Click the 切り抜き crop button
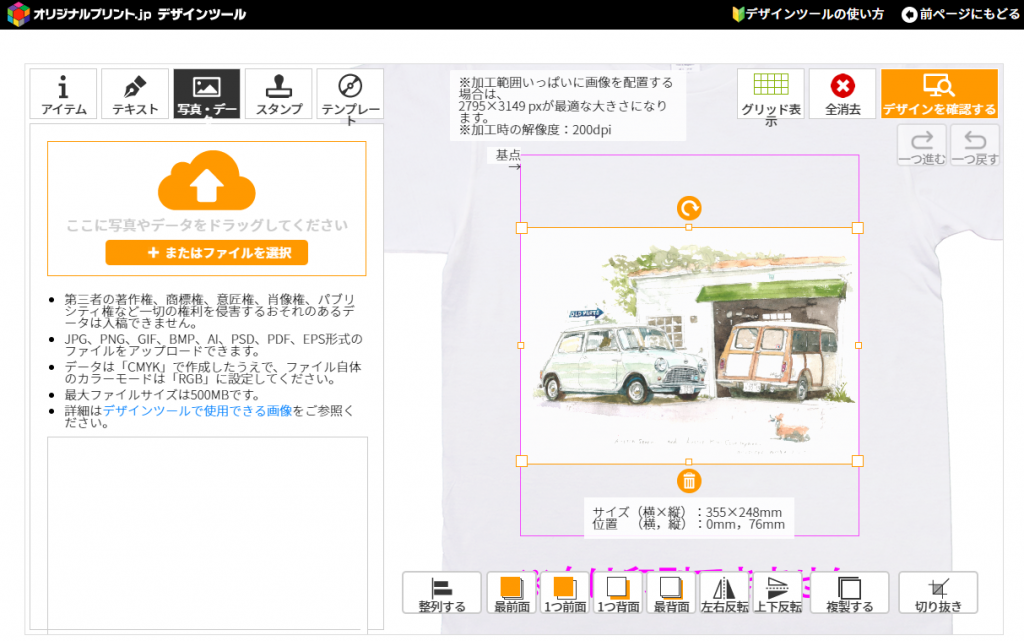The width and height of the screenshot is (1024, 641). tap(938, 593)
